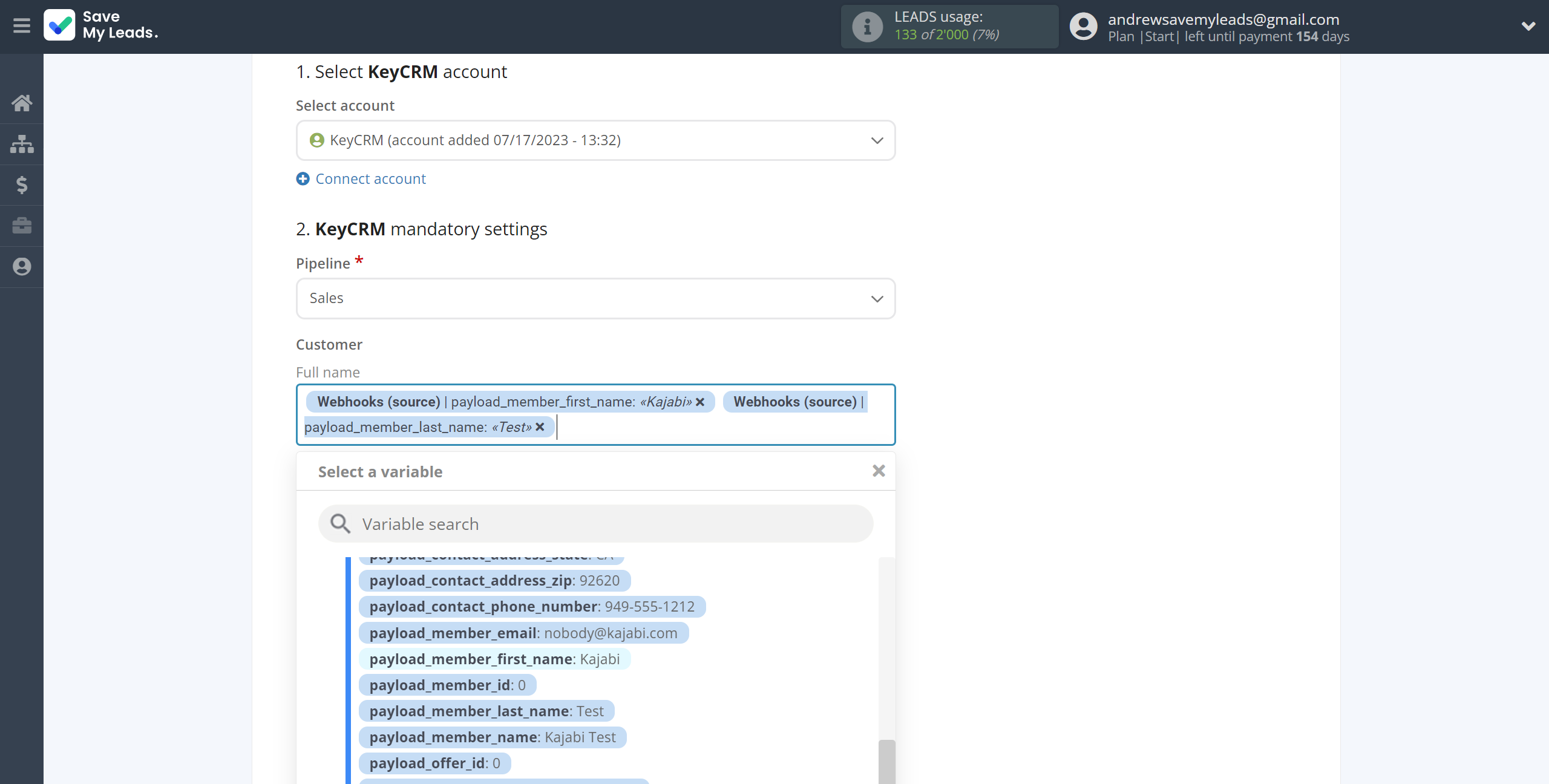The width and height of the screenshot is (1549, 784).
Task: Expand the account menu chevron
Action: pos(1528,26)
